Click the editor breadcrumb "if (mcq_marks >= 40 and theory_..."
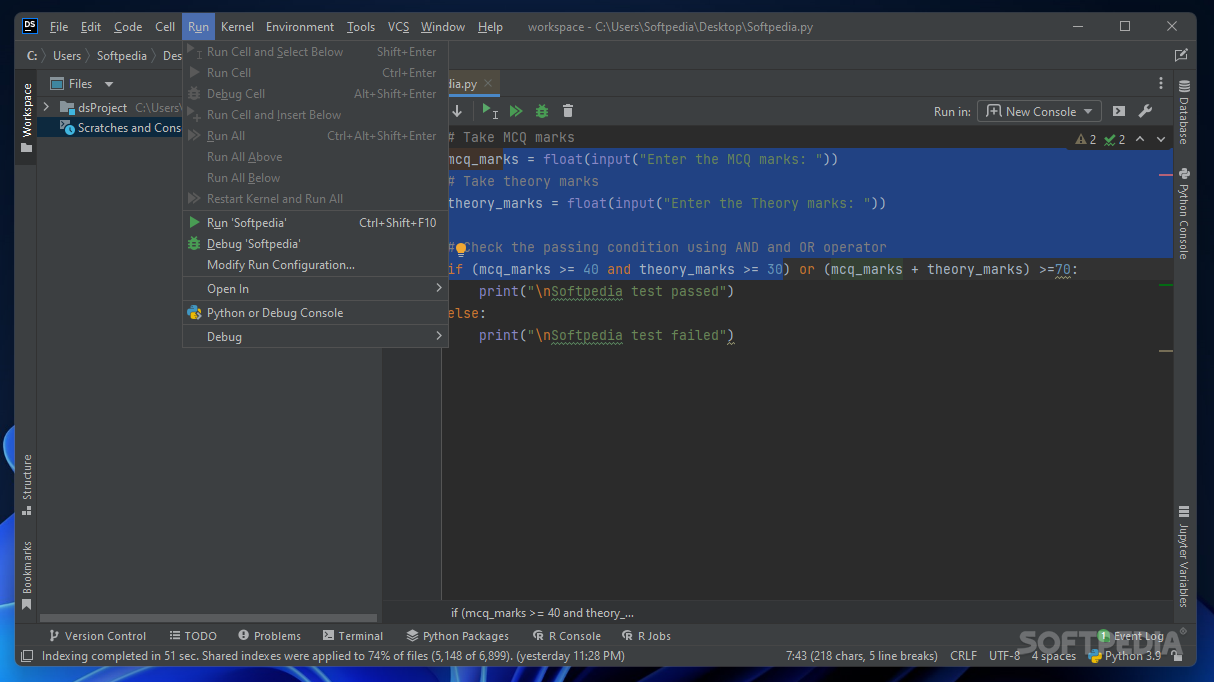Image resolution: width=1214 pixels, height=682 pixels. 542,613
